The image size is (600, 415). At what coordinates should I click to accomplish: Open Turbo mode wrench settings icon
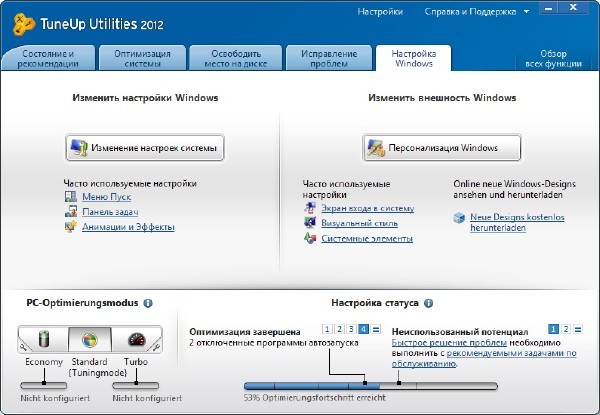156,348
